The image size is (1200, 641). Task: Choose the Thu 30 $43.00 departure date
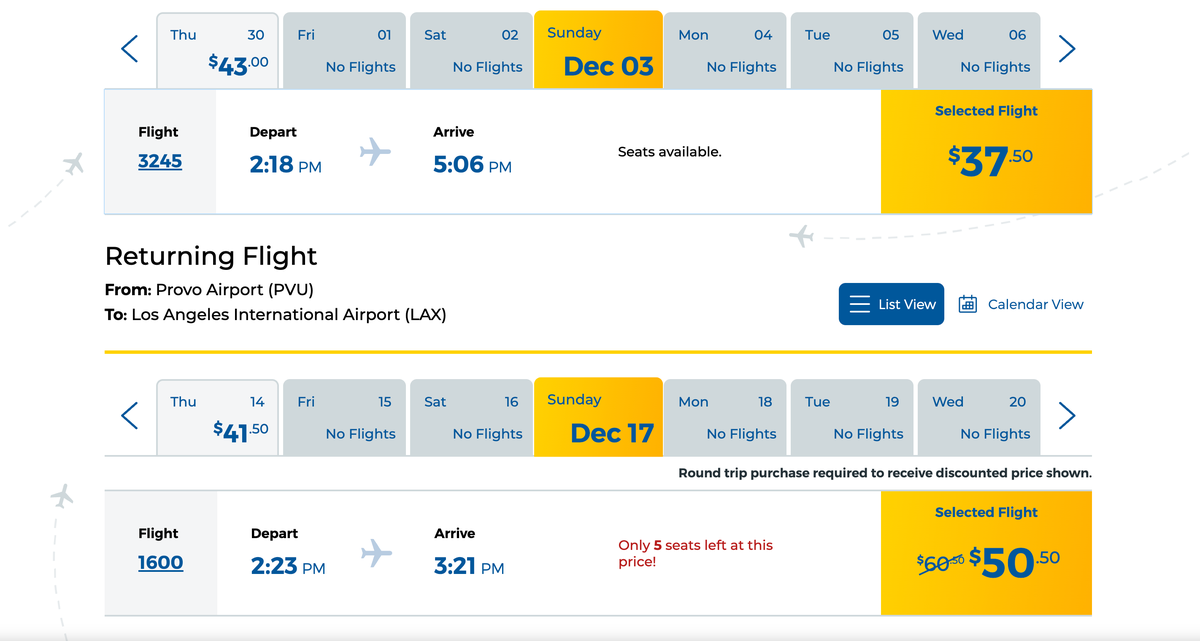coord(217,49)
